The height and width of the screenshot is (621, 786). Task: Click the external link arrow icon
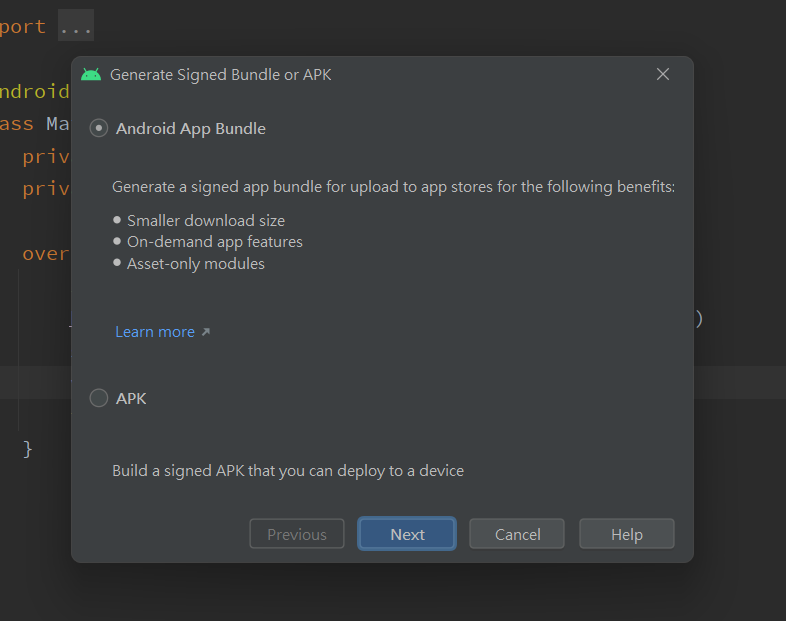206,332
